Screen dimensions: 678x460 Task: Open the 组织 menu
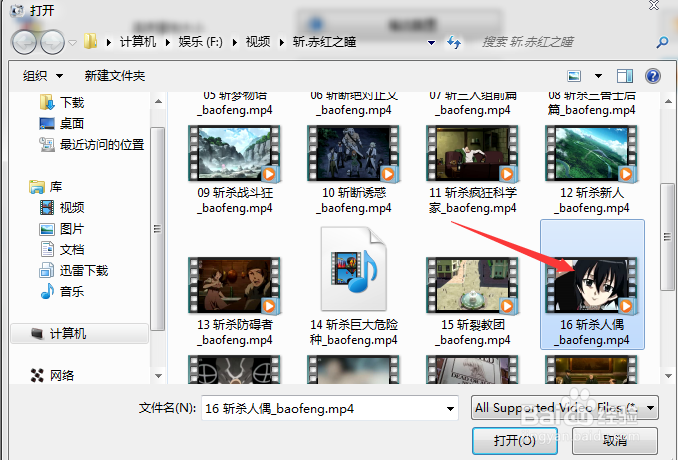pyautogui.click(x=43, y=76)
